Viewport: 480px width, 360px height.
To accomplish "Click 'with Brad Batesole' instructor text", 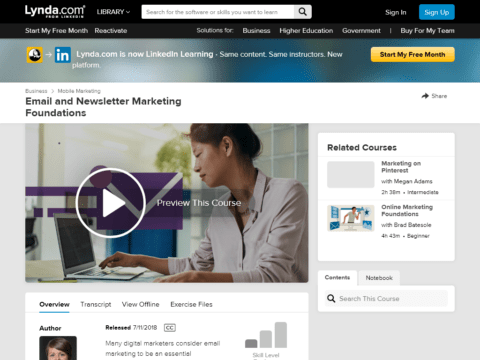I will (406, 225).
